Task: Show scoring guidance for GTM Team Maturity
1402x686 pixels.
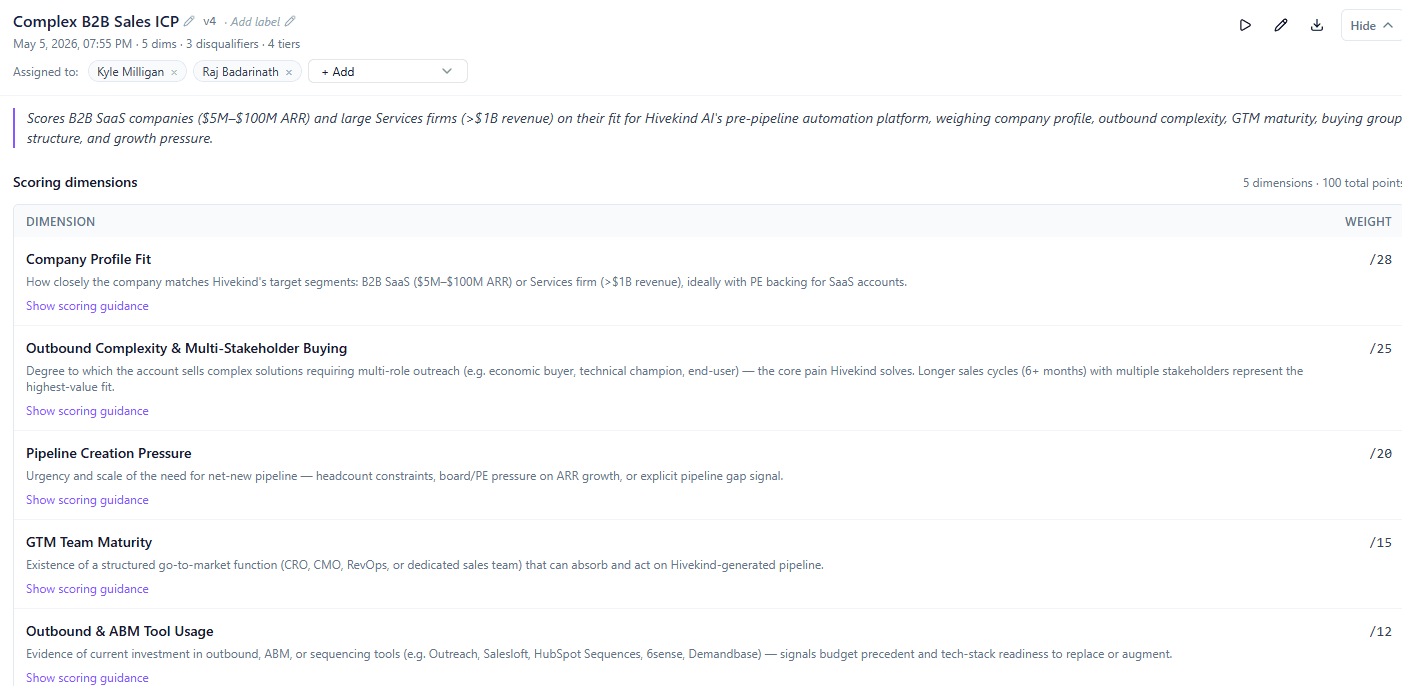Action: (x=87, y=589)
